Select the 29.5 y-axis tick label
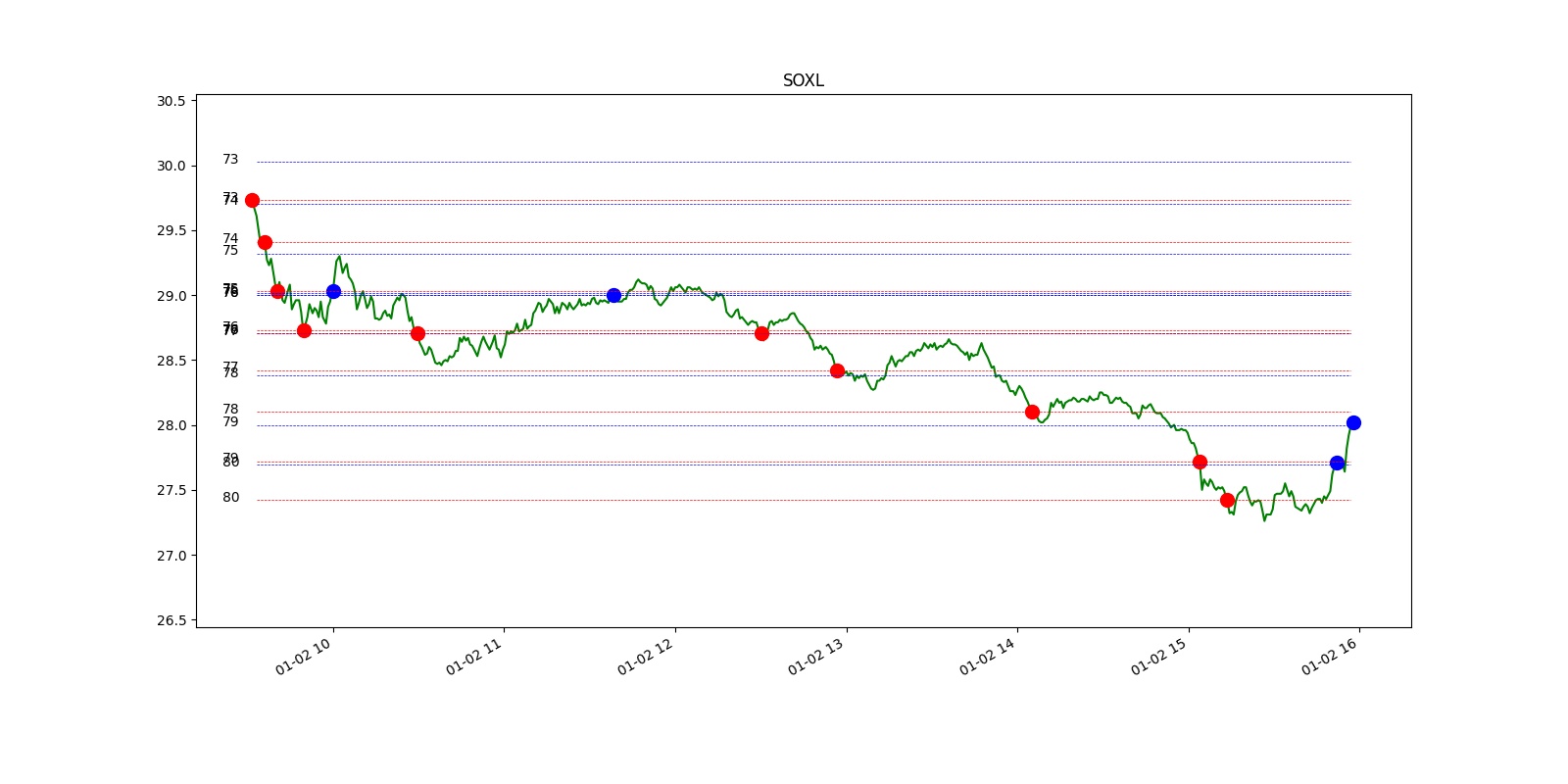This screenshot has width=1568, height=784. [171, 230]
